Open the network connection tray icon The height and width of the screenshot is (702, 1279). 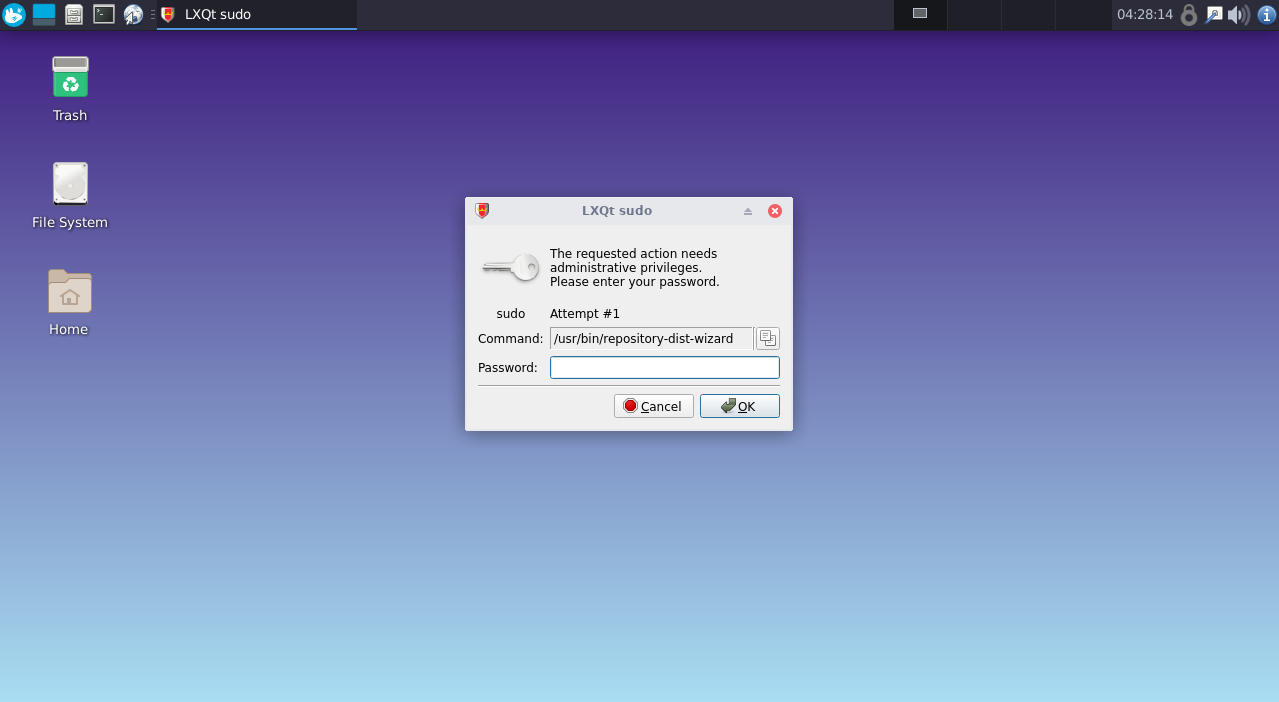[x=1214, y=14]
